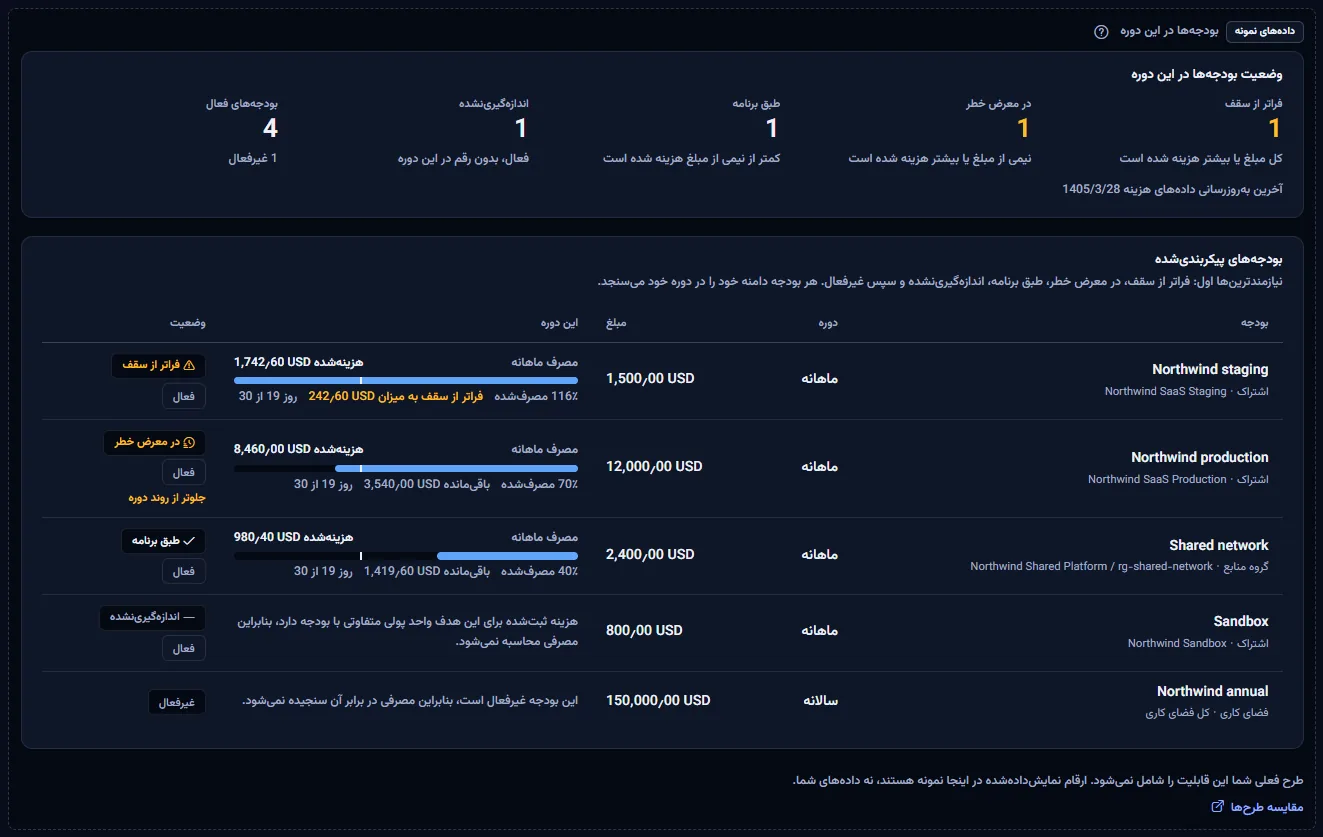Click the warning triangle icon in the Northwind staging status badge
The width and height of the screenshot is (1323, 837).
click(x=190, y=366)
